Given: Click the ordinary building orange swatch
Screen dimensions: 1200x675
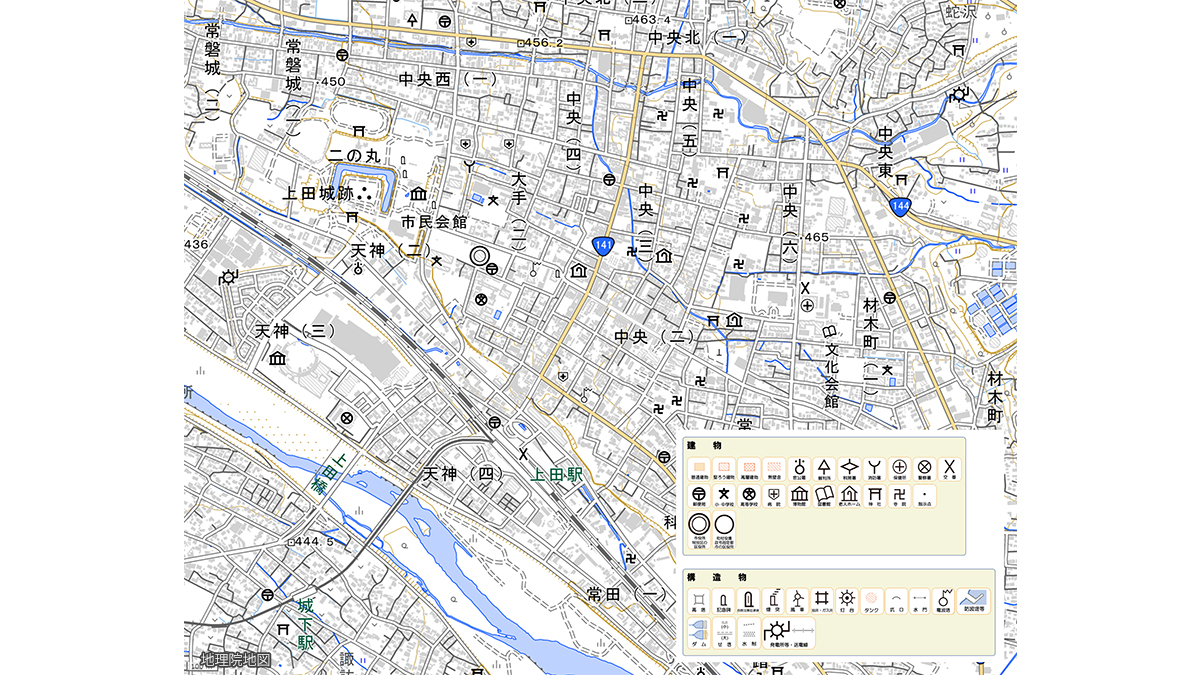Looking at the screenshot, I should click(x=699, y=466).
